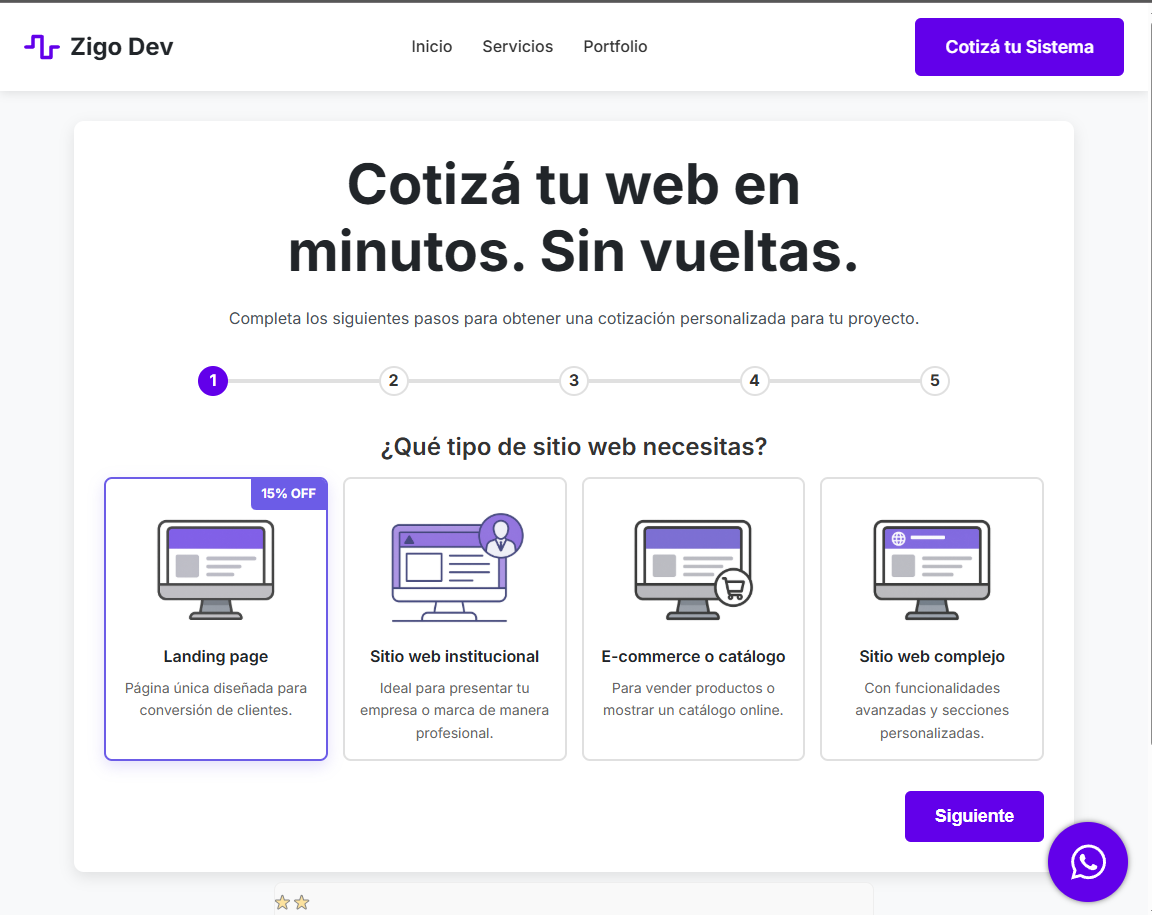The width and height of the screenshot is (1152, 915).
Task: Click step 5 on the progress bar
Action: [934, 381]
